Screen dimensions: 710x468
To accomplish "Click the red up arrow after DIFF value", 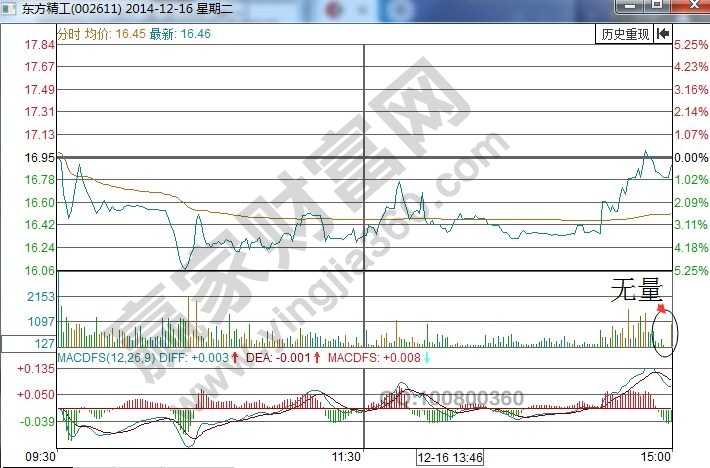I will [235, 357].
